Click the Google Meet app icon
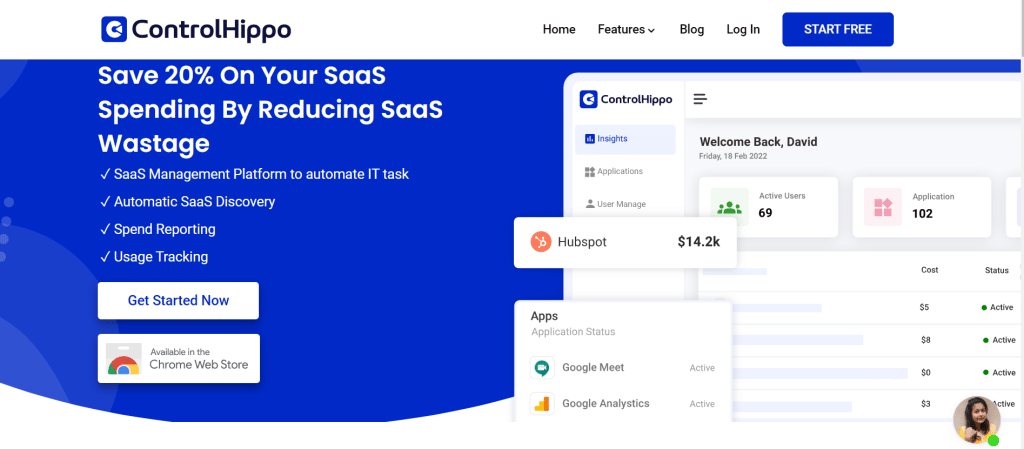Image resolution: width=1024 pixels, height=449 pixels. [542, 368]
